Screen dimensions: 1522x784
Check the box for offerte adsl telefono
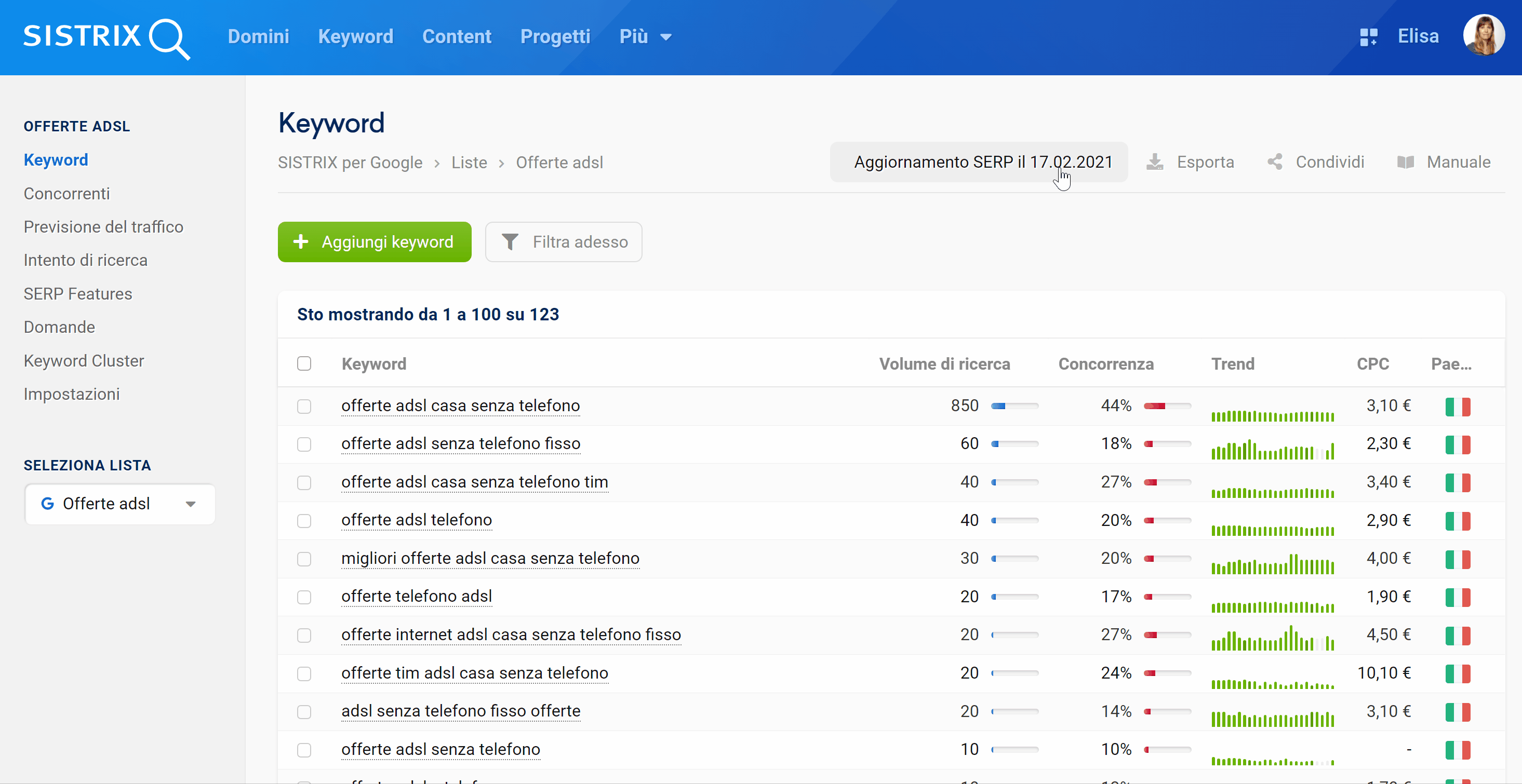tap(304, 521)
